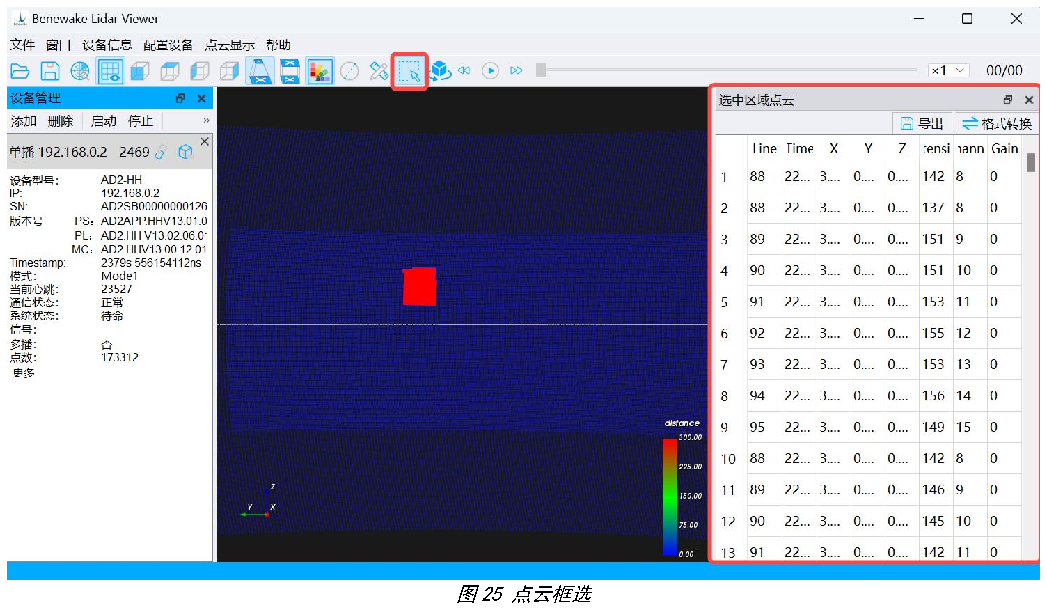1047x613 pixels.
Task: Toggle the color palette rendering icon
Action: (320, 71)
